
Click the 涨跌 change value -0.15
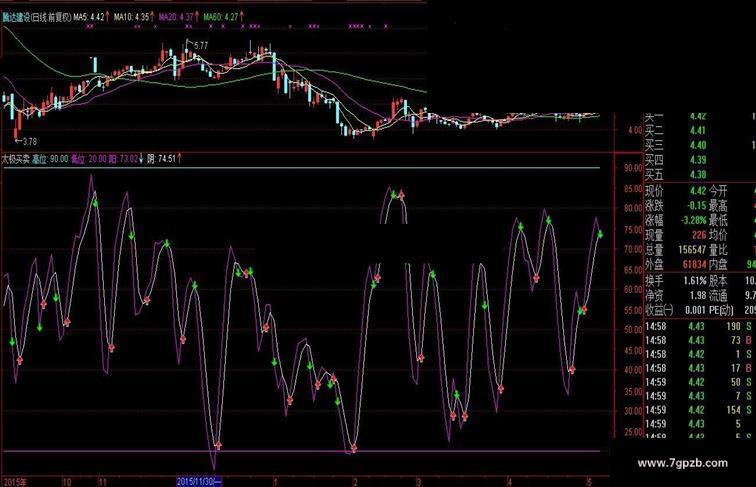coord(697,206)
